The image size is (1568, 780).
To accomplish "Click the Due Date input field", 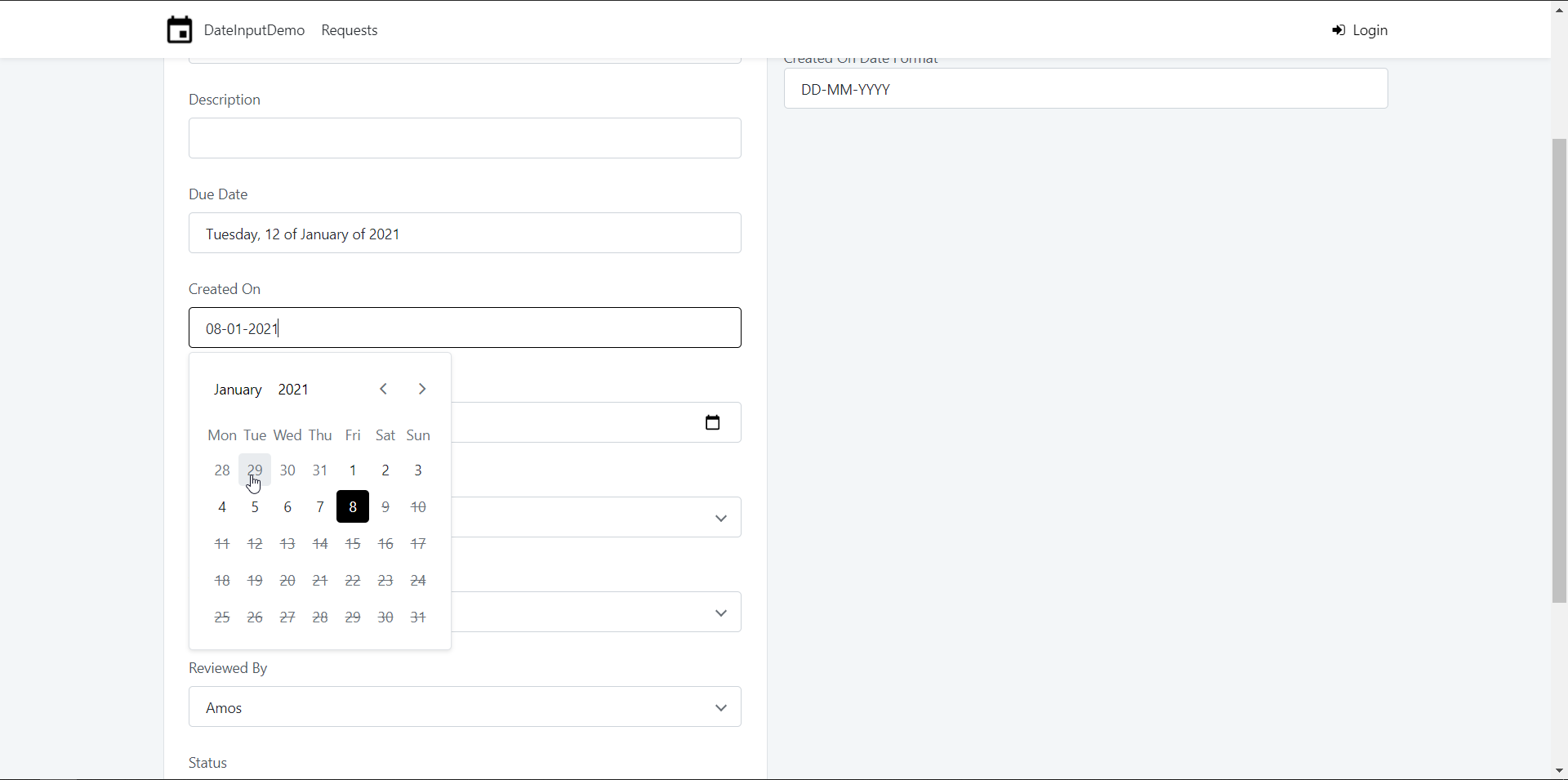I will [465, 234].
